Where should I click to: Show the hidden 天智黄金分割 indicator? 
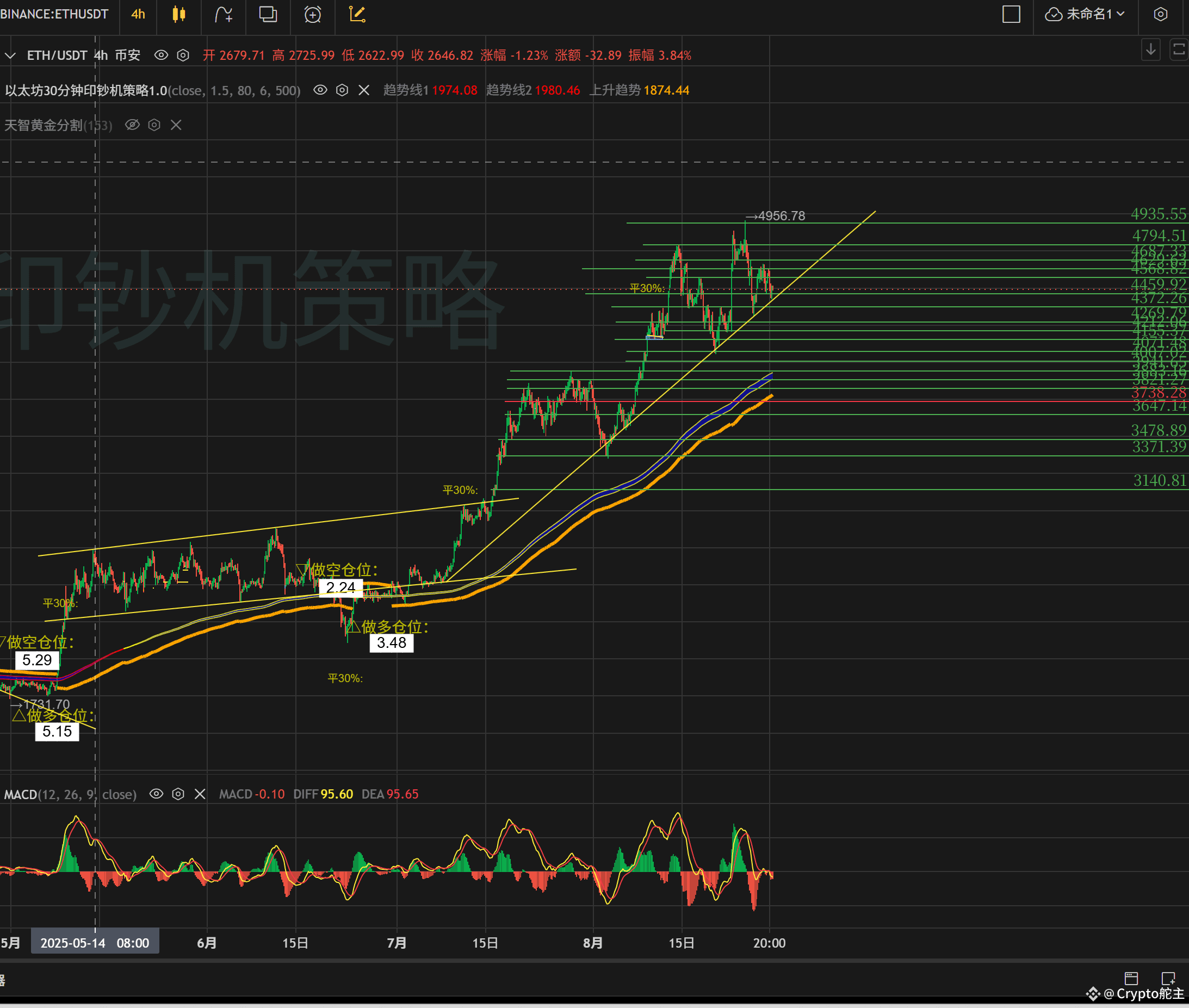click(x=133, y=125)
